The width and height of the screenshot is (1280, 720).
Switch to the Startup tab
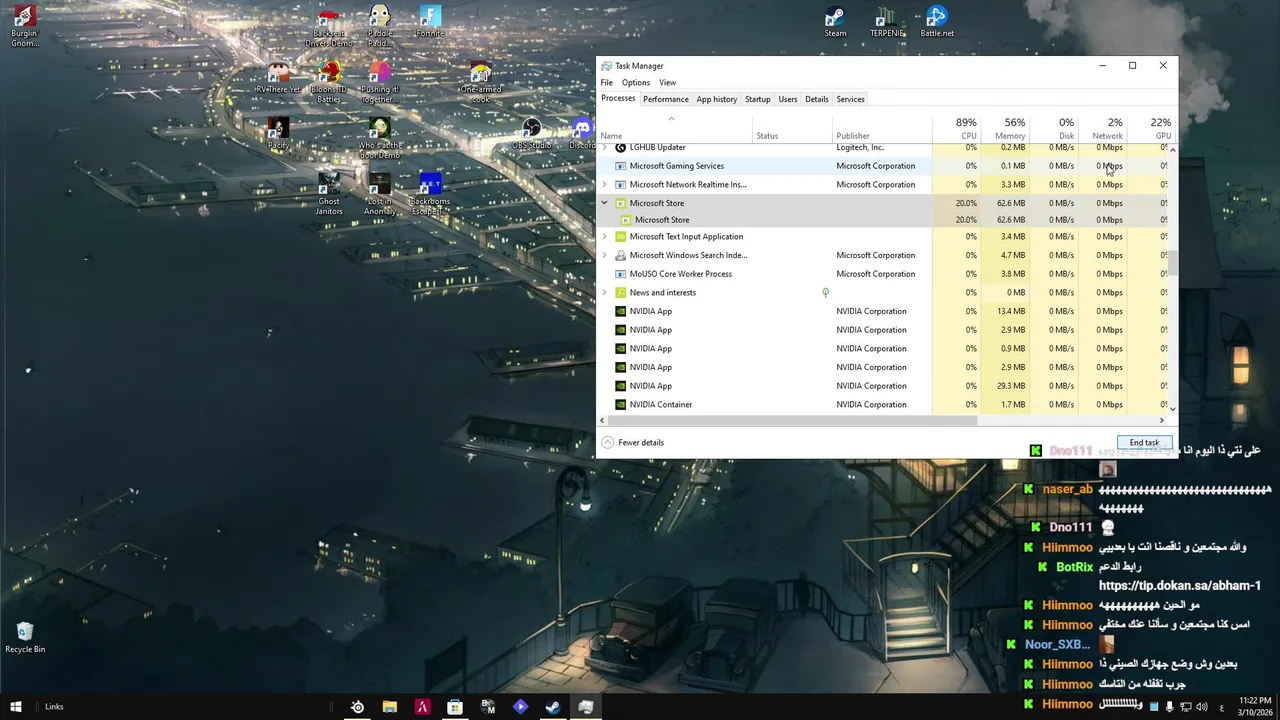[758, 99]
